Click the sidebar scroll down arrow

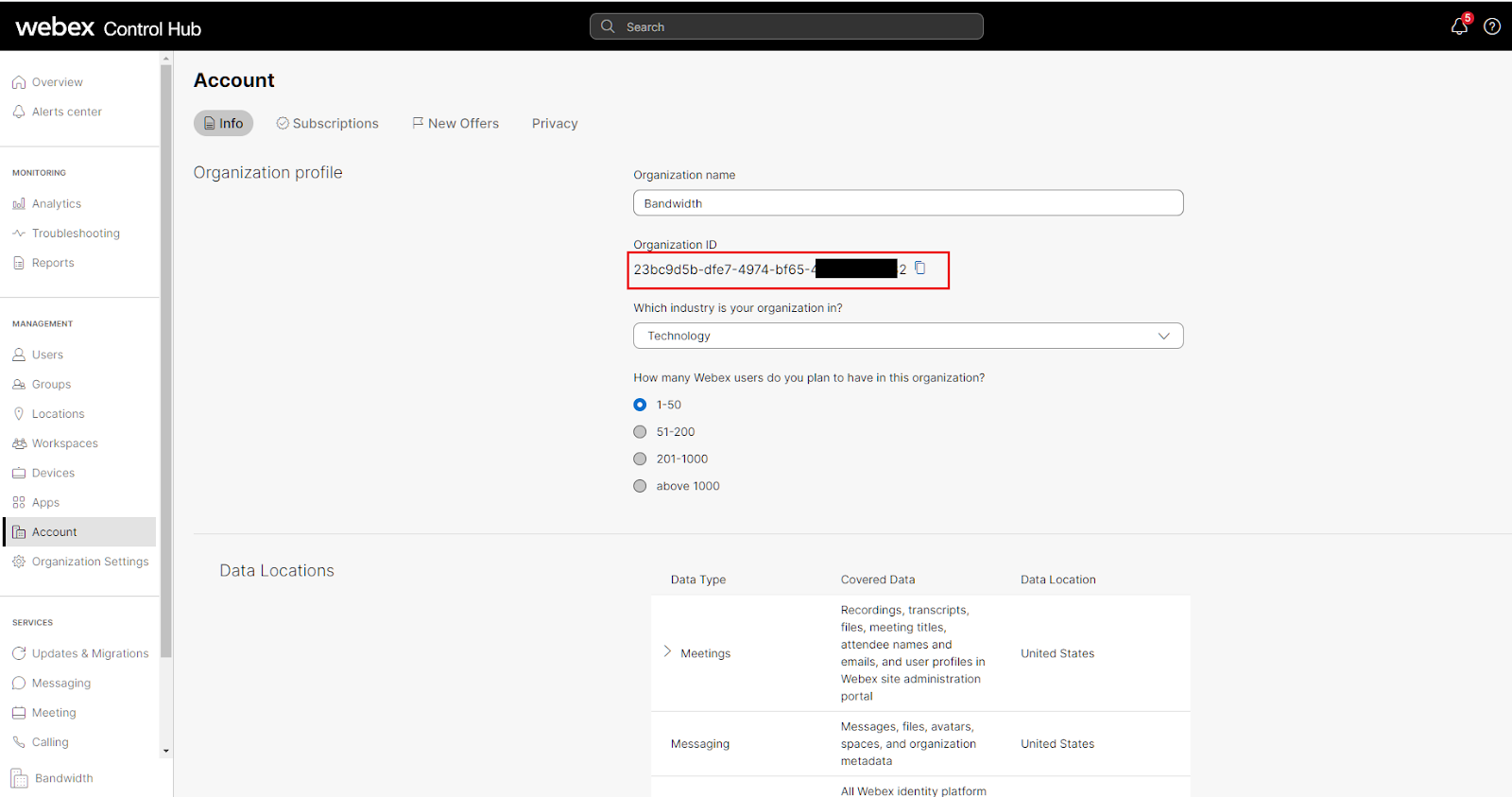pyautogui.click(x=166, y=752)
